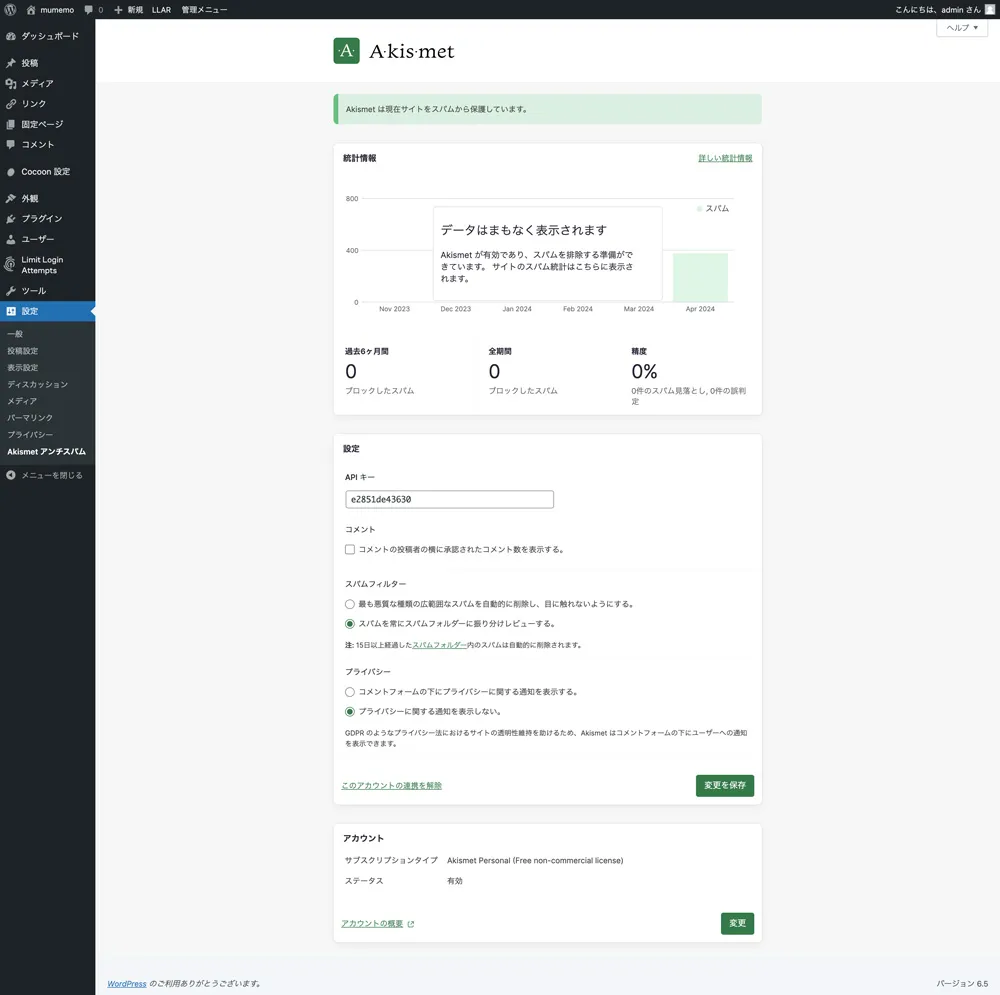Open the Users icon in sidebar
The width and height of the screenshot is (1000, 995).
click(11, 240)
